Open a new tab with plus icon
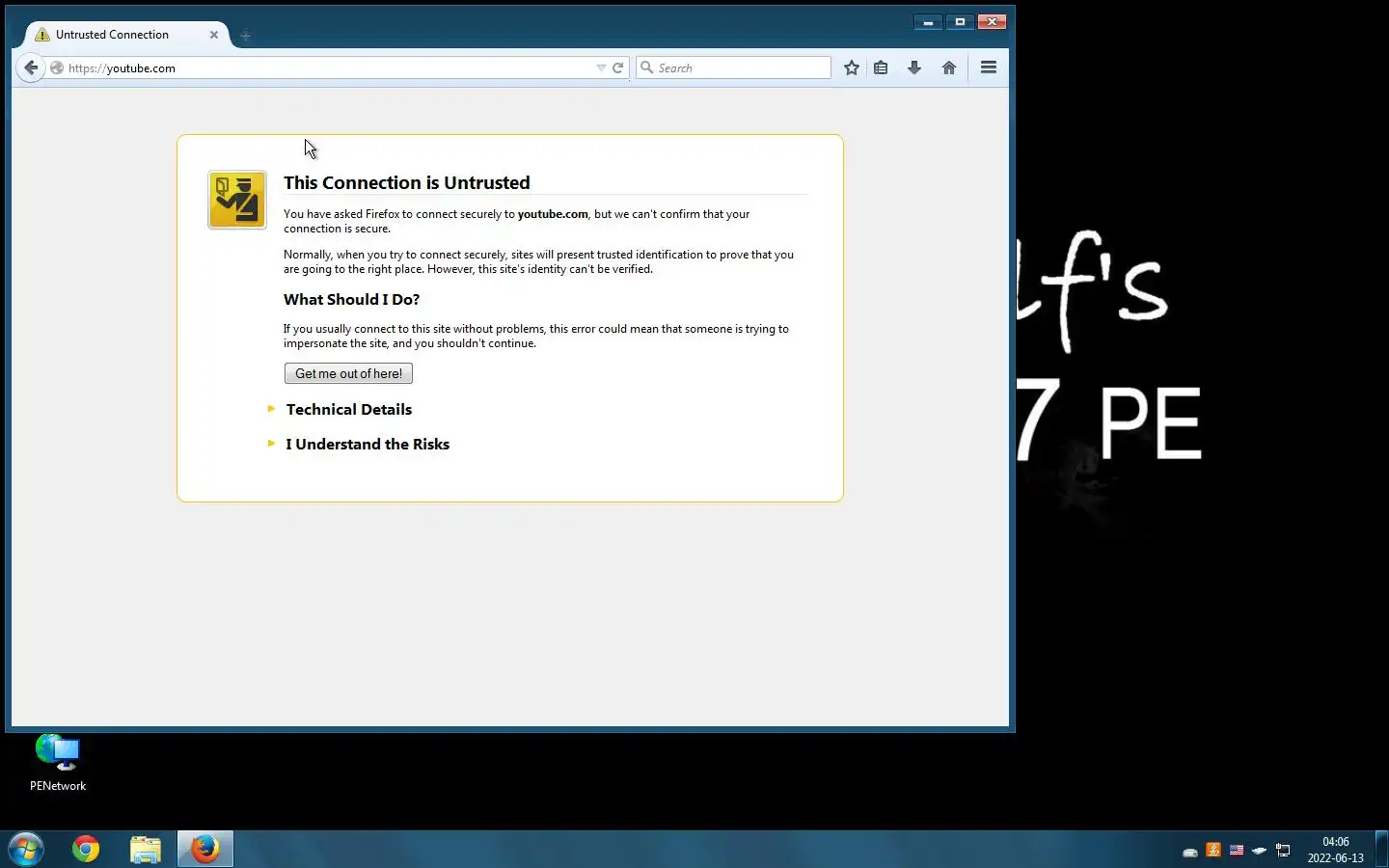The height and width of the screenshot is (868, 1389). (x=245, y=36)
